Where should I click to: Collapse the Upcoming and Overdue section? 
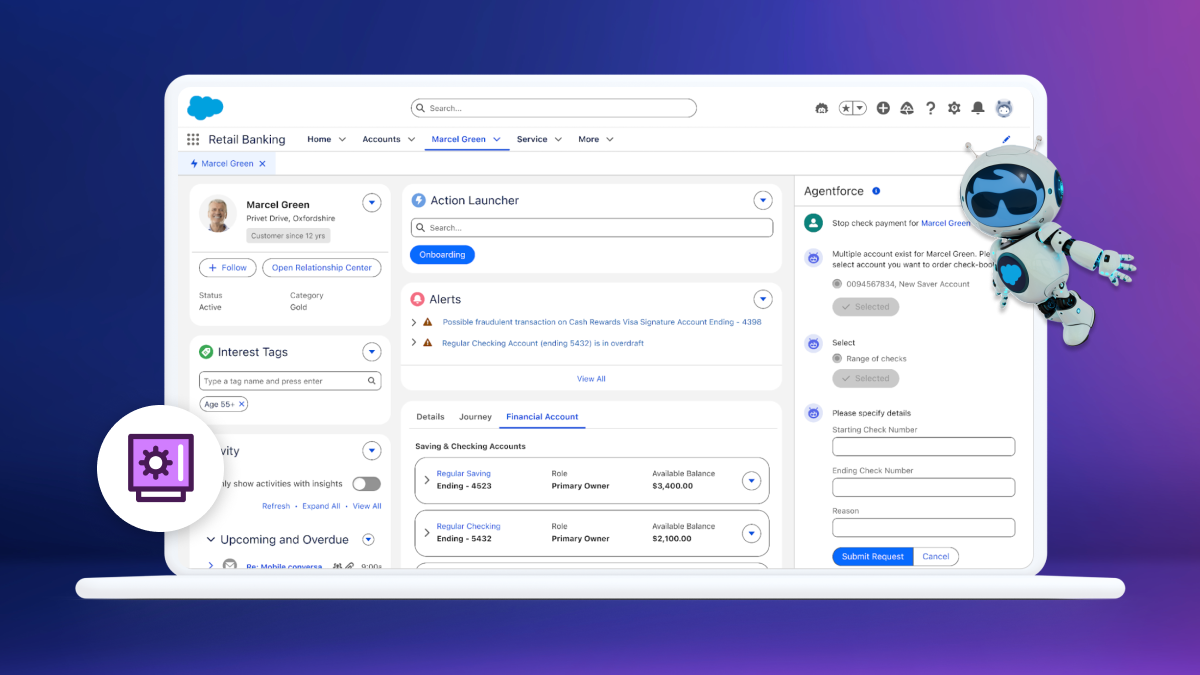pos(210,539)
